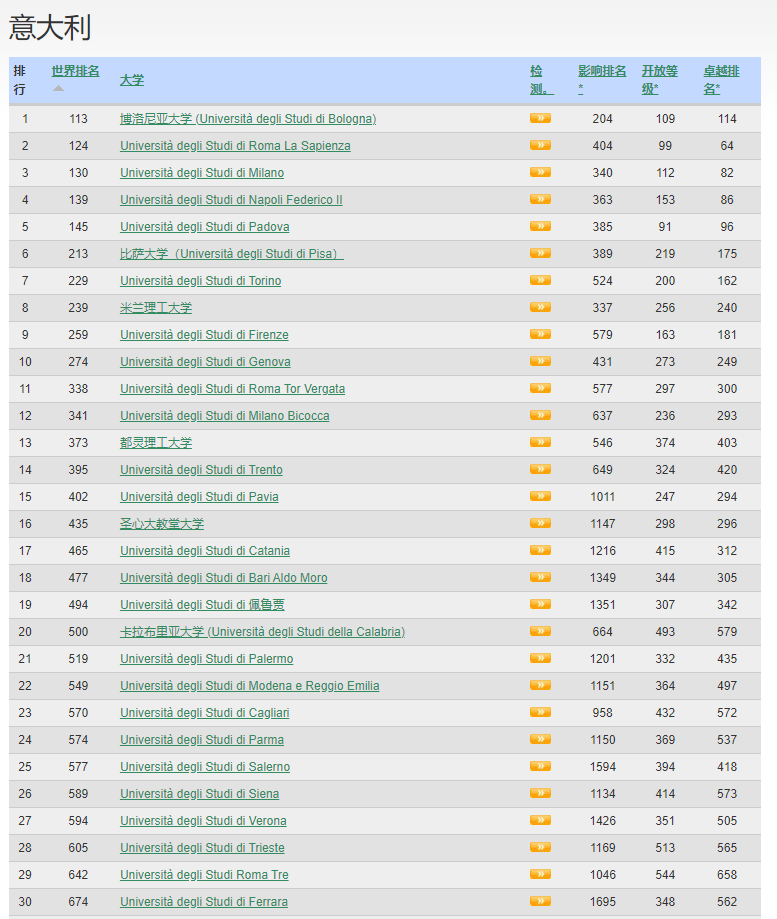Open 都灵理工大学 link

pos(156,443)
